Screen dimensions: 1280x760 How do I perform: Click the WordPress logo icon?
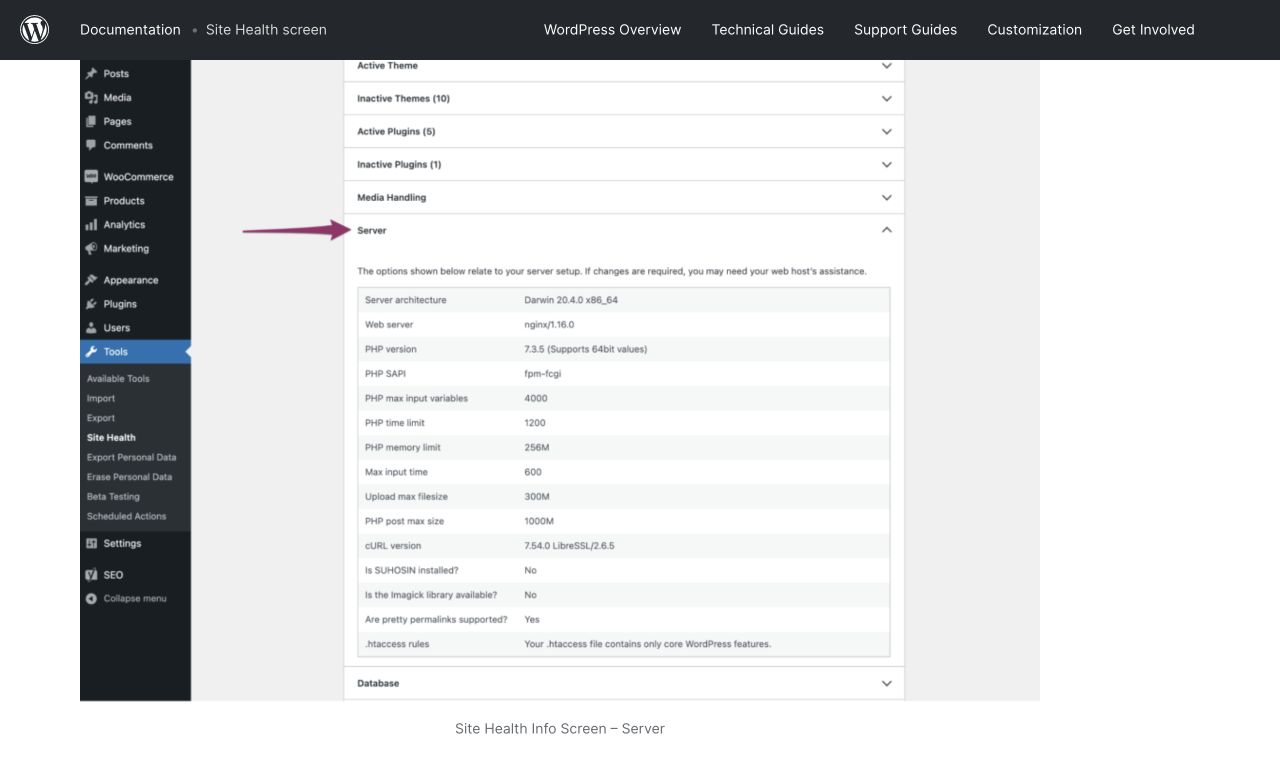[35, 30]
